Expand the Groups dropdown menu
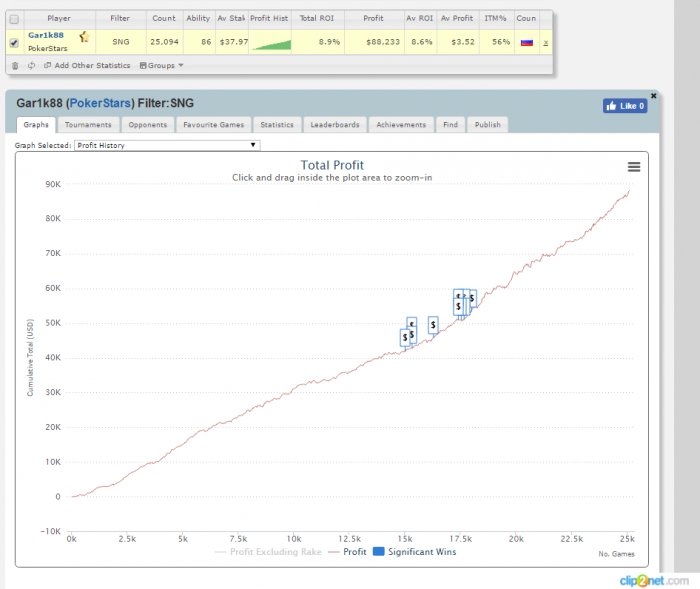Viewport: 700px width, 589px height. pyautogui.click(x=161, y=65)
